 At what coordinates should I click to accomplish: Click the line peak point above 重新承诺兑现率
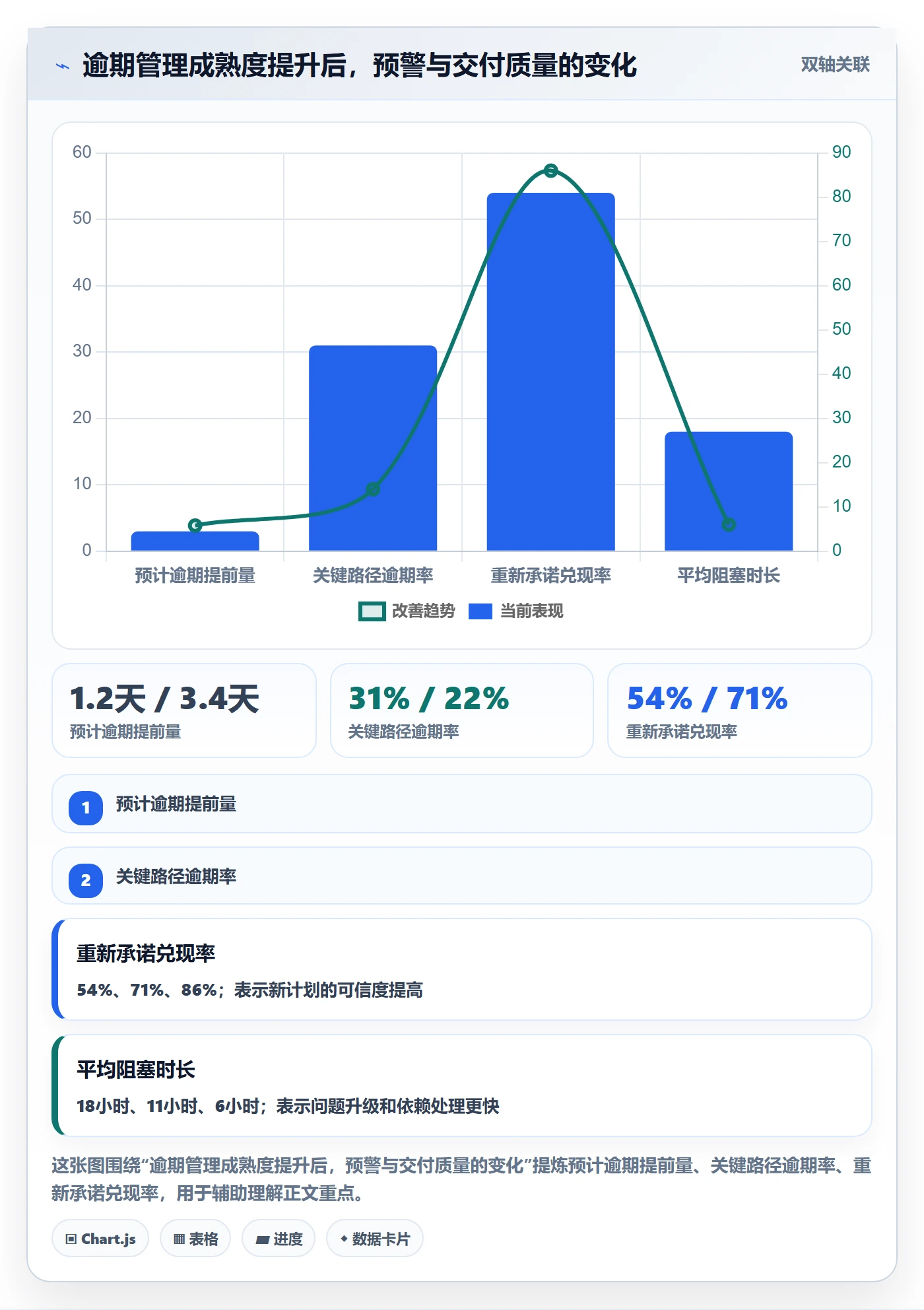tap(551, 170)
